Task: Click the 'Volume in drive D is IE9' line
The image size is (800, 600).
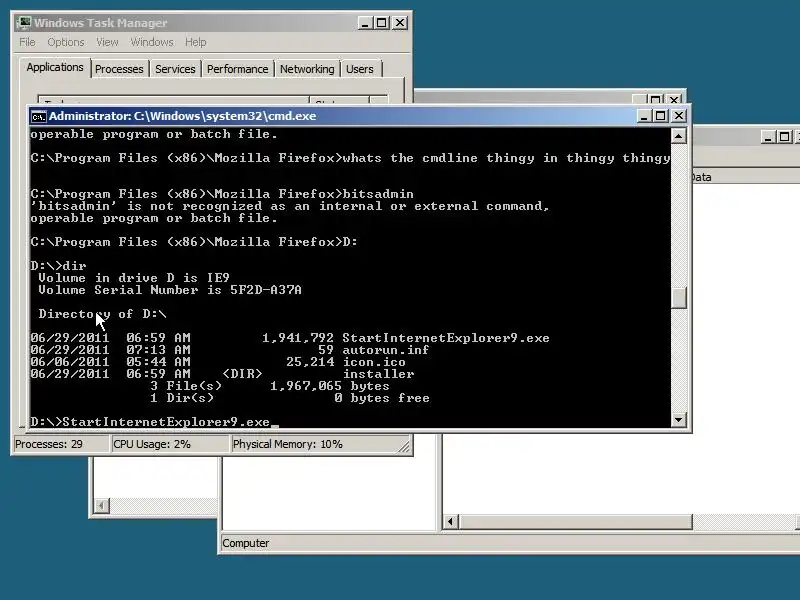Action: 134,278
